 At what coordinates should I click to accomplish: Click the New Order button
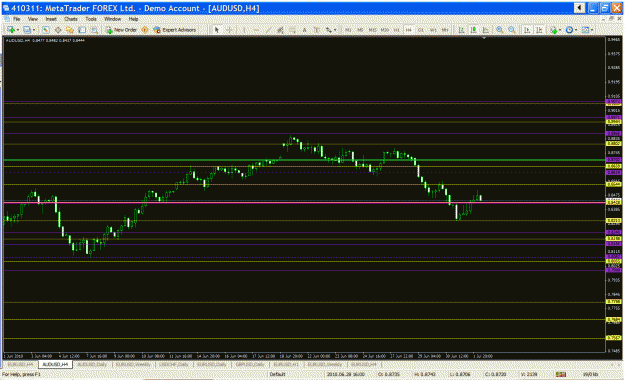click(121, 30)
